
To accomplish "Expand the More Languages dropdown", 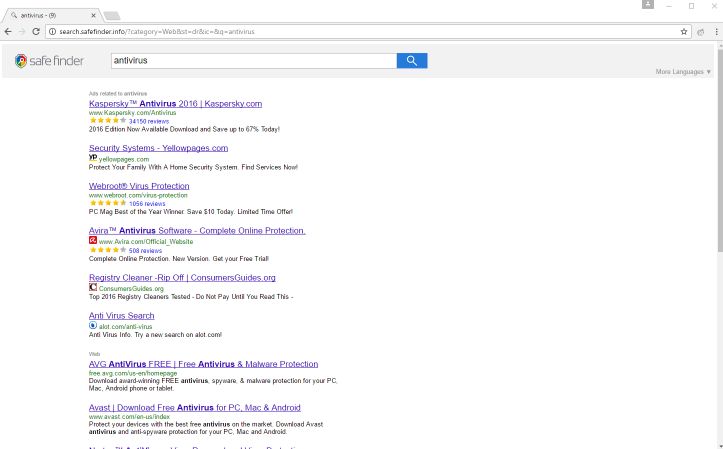I will tap(683, 71).
